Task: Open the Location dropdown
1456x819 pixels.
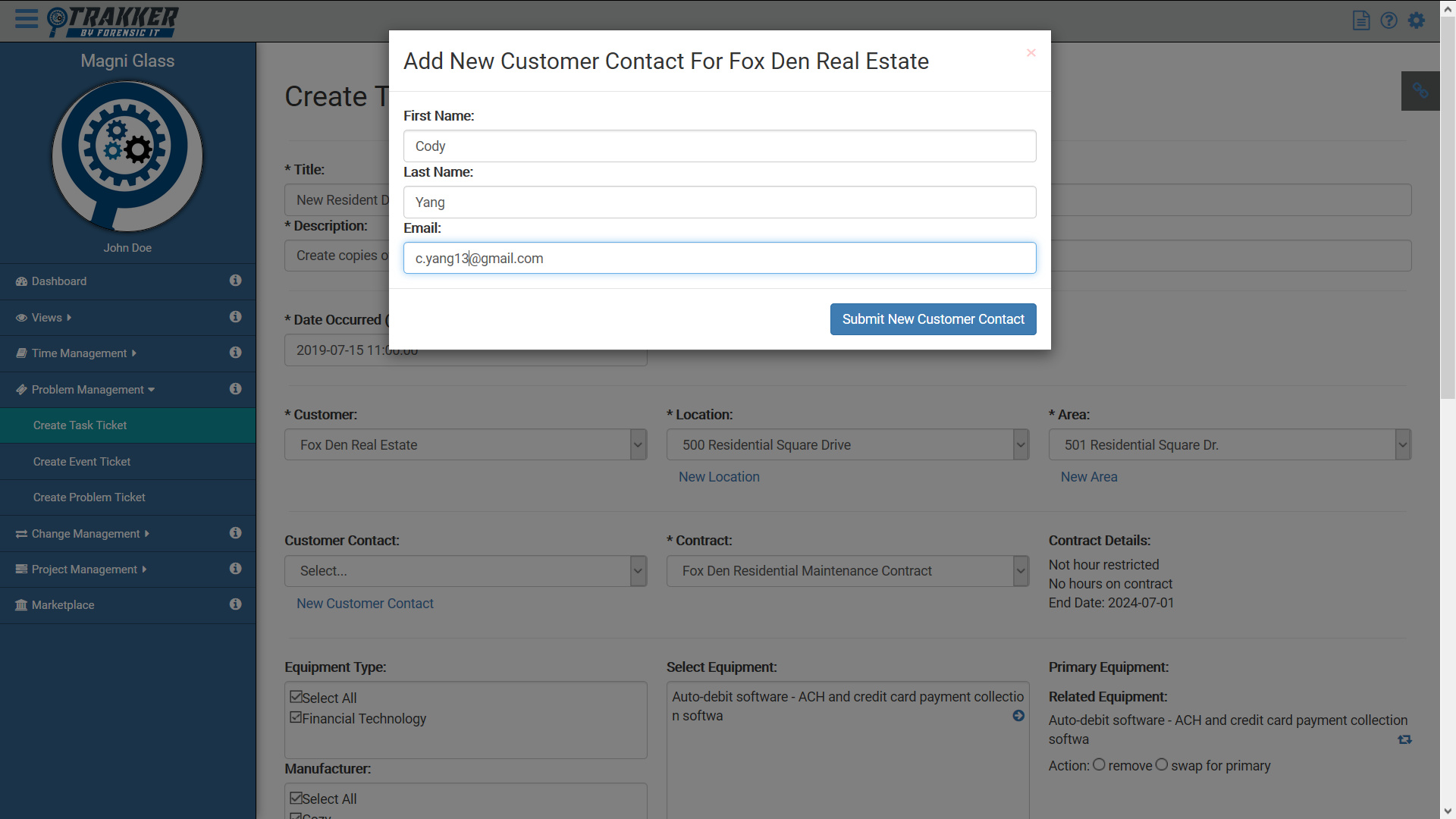Action: (847, 445)
